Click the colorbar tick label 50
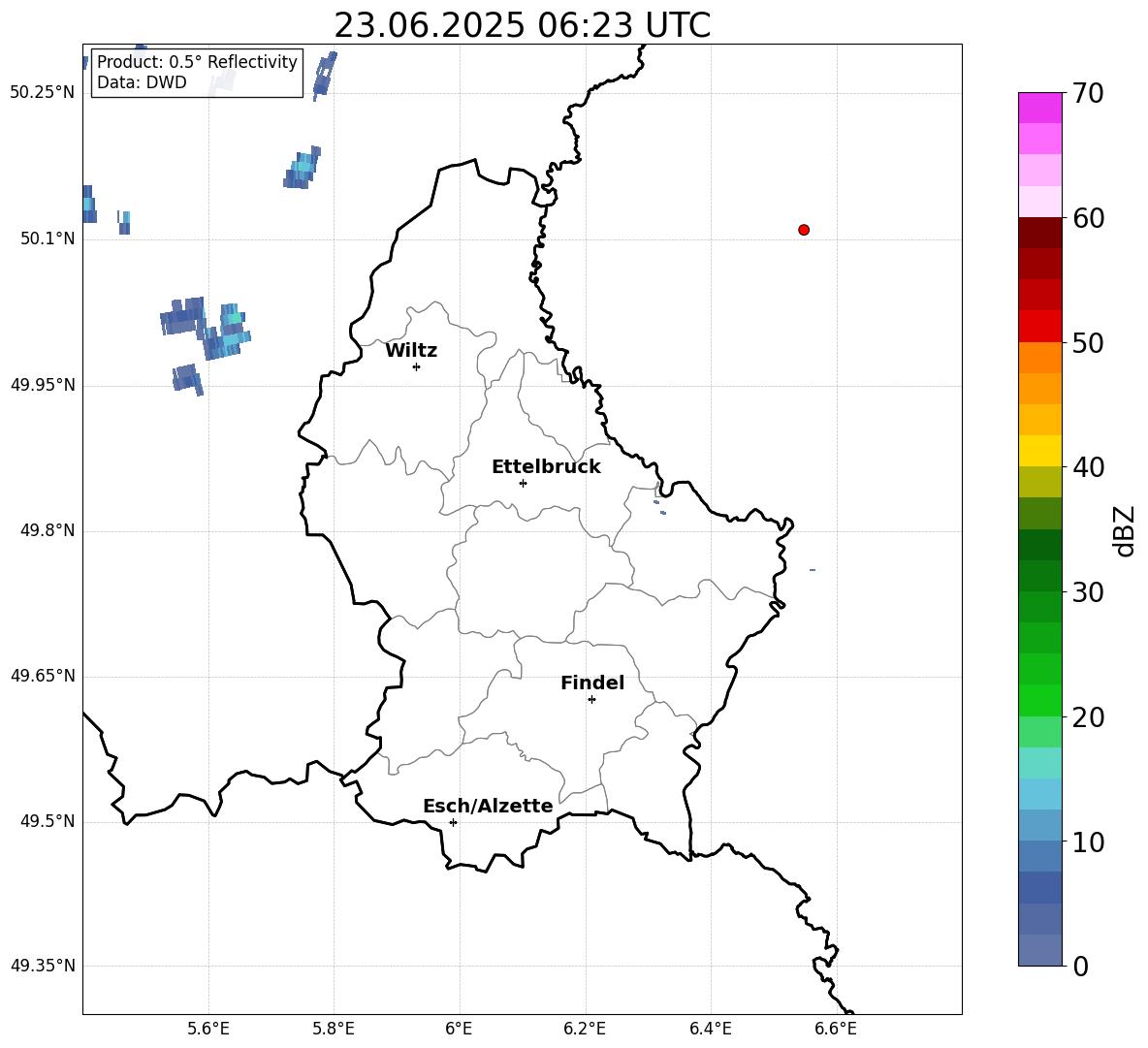This screenshot has height=1048, width=1148. click(1088, 343)
